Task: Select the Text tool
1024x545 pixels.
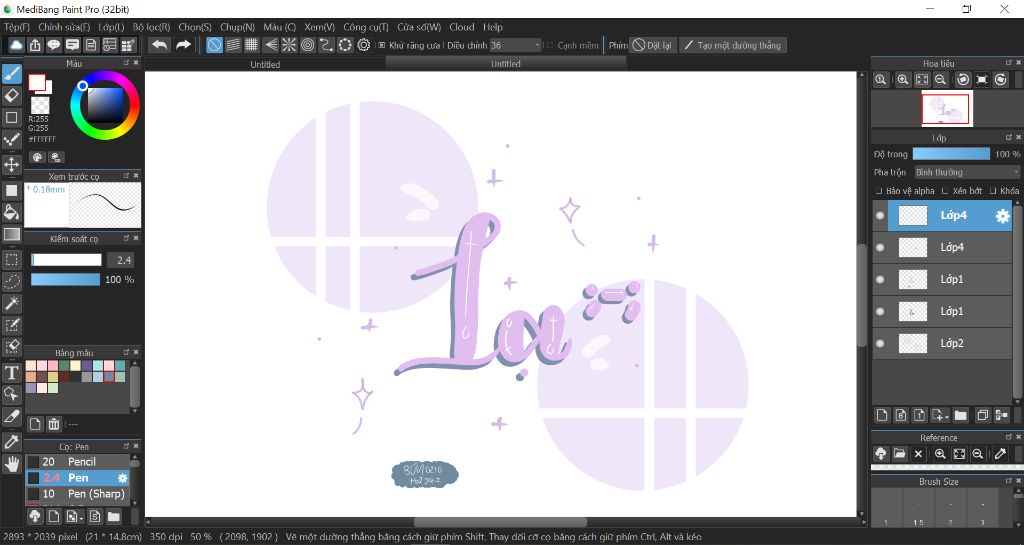Action: pyautogui.click(x=12, y=373)
